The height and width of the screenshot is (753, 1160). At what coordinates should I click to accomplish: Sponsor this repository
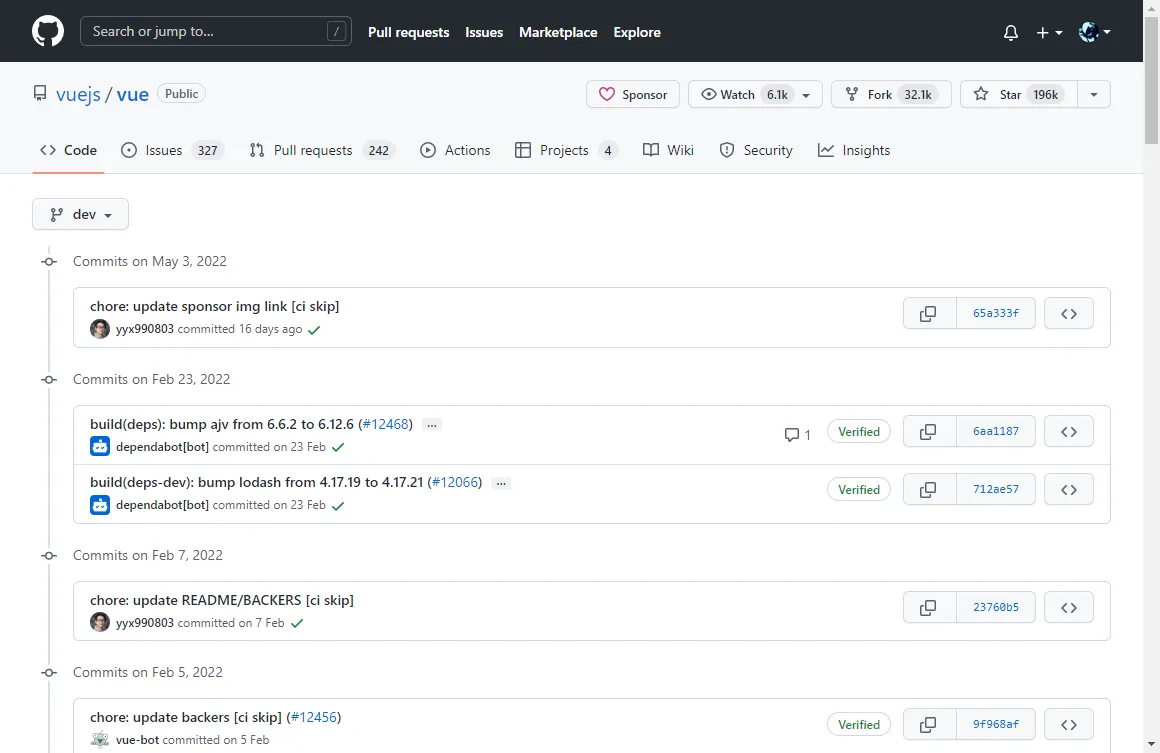point(633,94)
